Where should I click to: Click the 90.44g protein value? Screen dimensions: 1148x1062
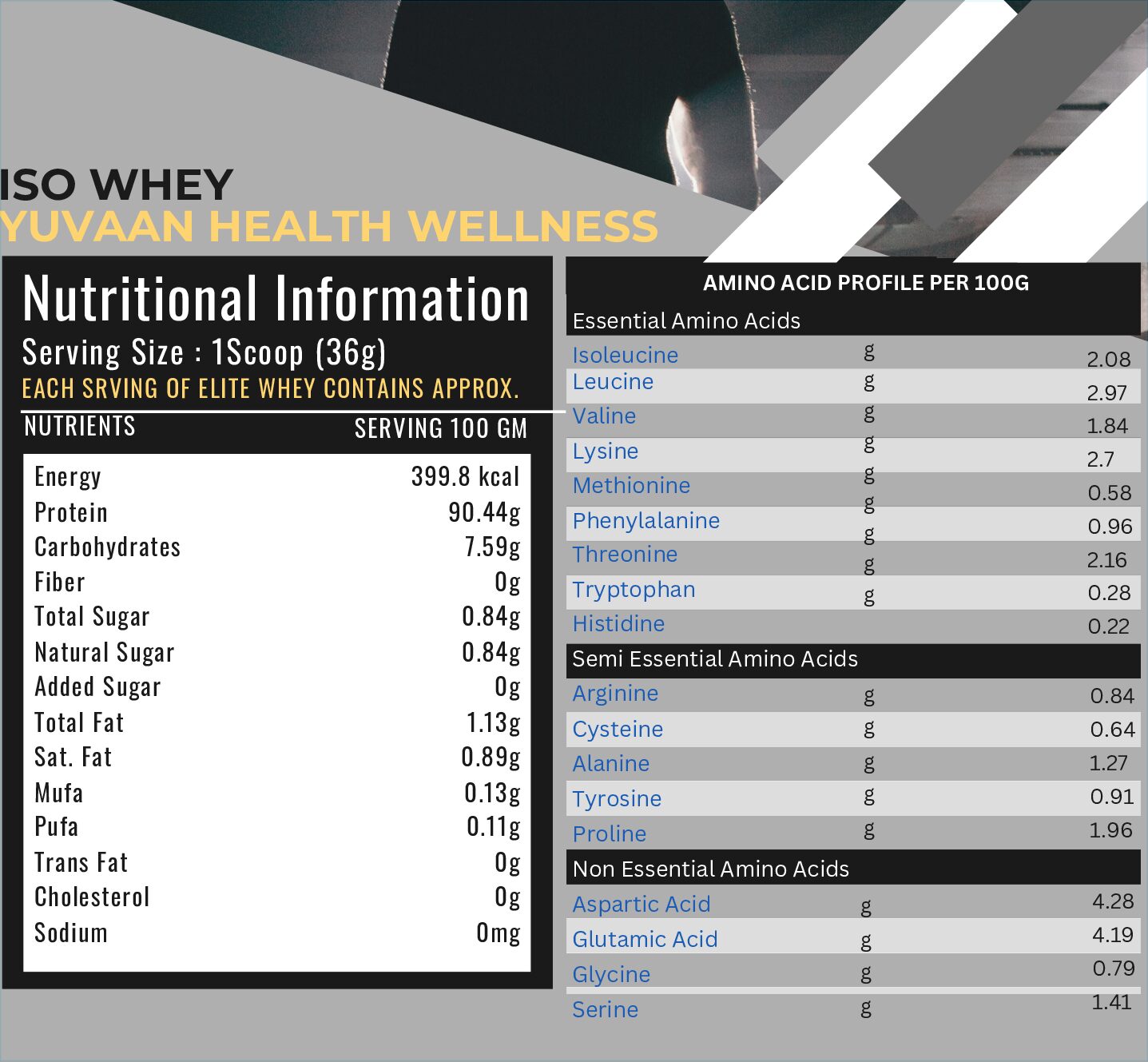click(485, 512)
